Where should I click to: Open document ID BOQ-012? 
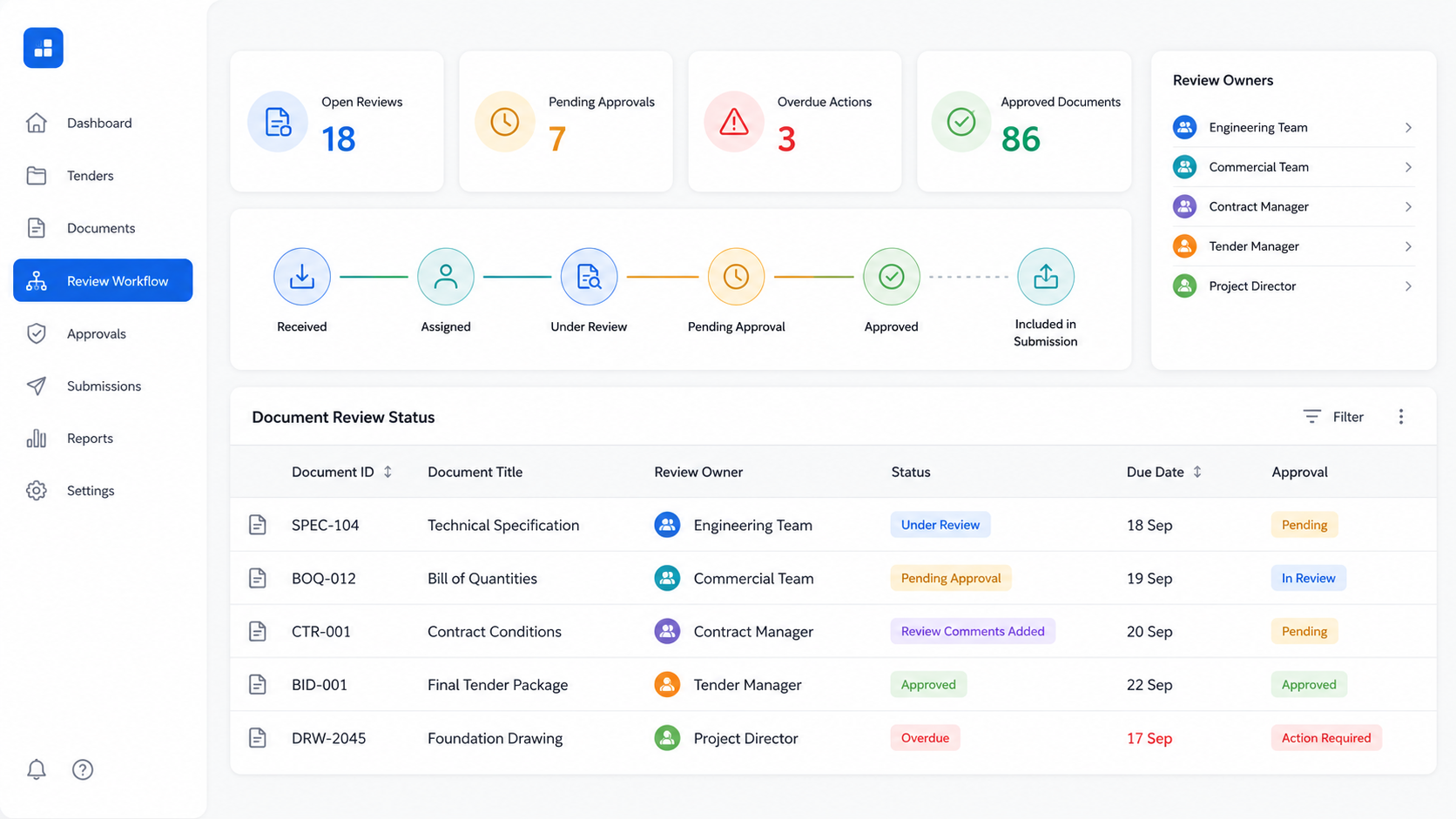point(324,578)
